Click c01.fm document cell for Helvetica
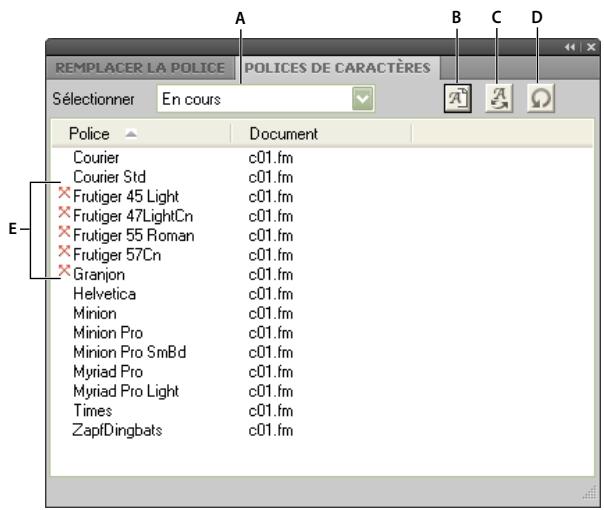 point(271,294)
